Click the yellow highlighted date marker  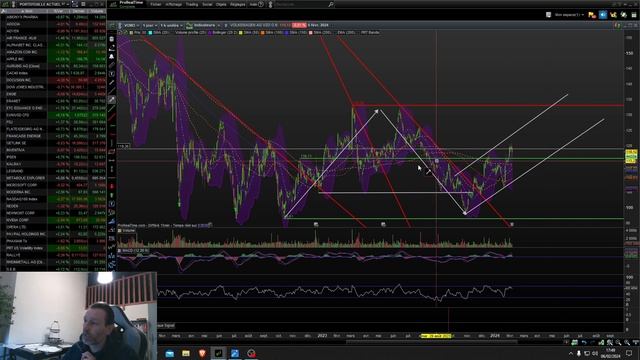click(x=436, y=336)
